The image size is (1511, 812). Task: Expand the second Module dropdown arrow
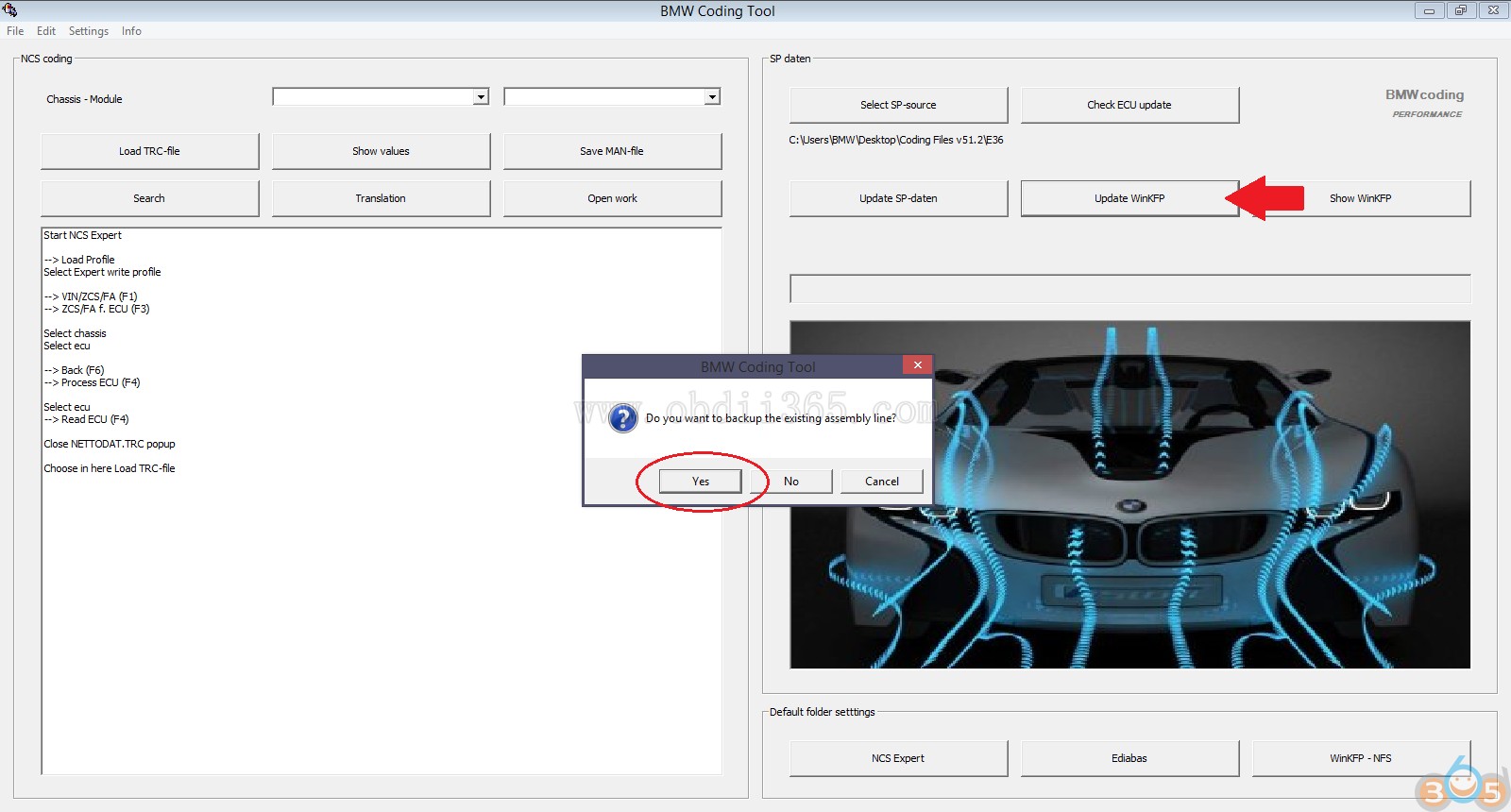pos(712,96)
